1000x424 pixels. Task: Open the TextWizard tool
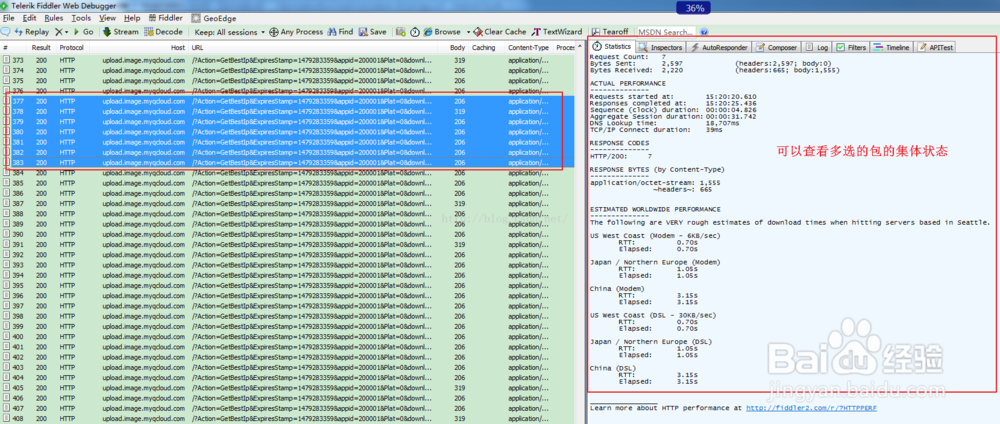pyautogui.click(x=557, y=31)
